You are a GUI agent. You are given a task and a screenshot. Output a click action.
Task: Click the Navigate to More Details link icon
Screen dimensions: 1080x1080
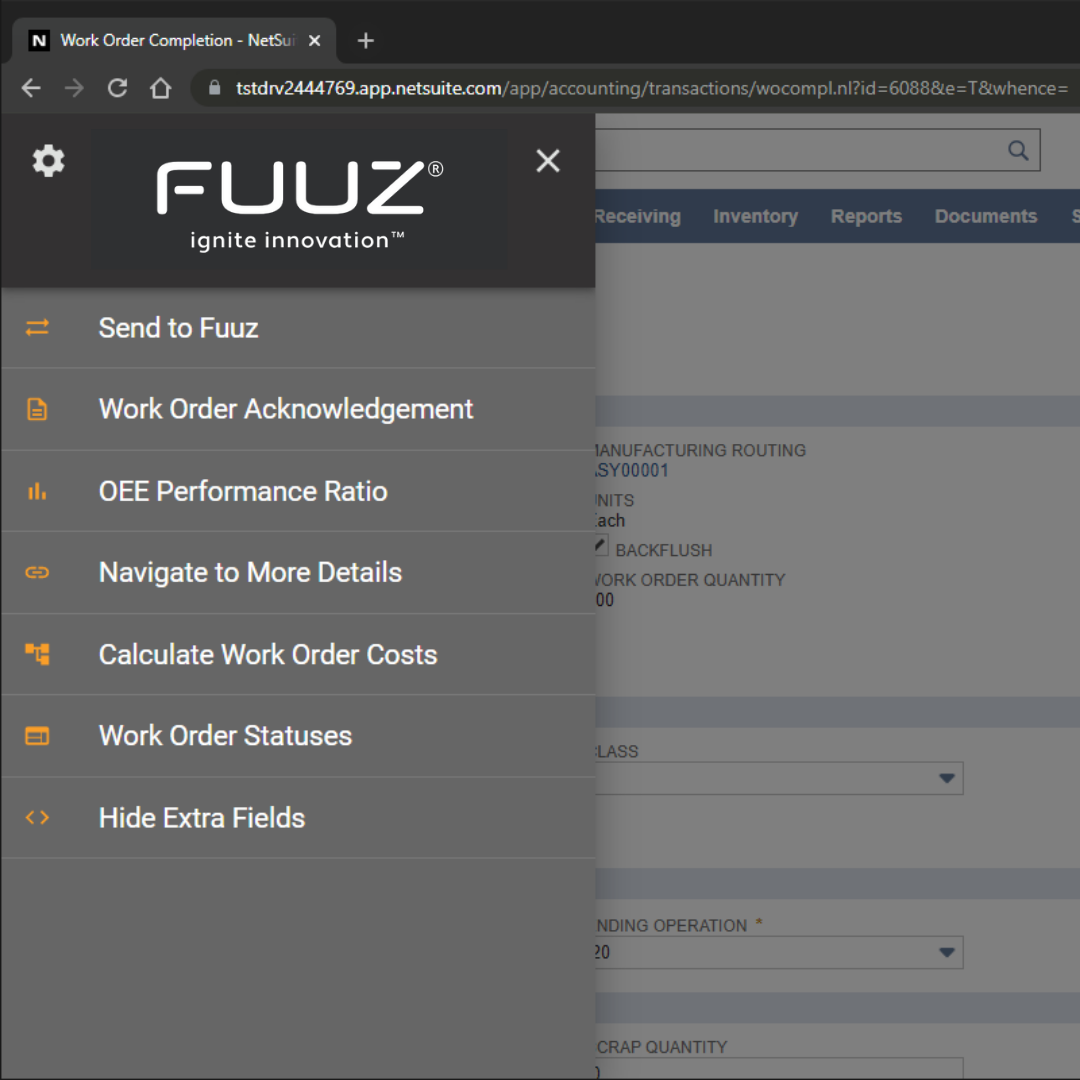click(x=37, y=572)
